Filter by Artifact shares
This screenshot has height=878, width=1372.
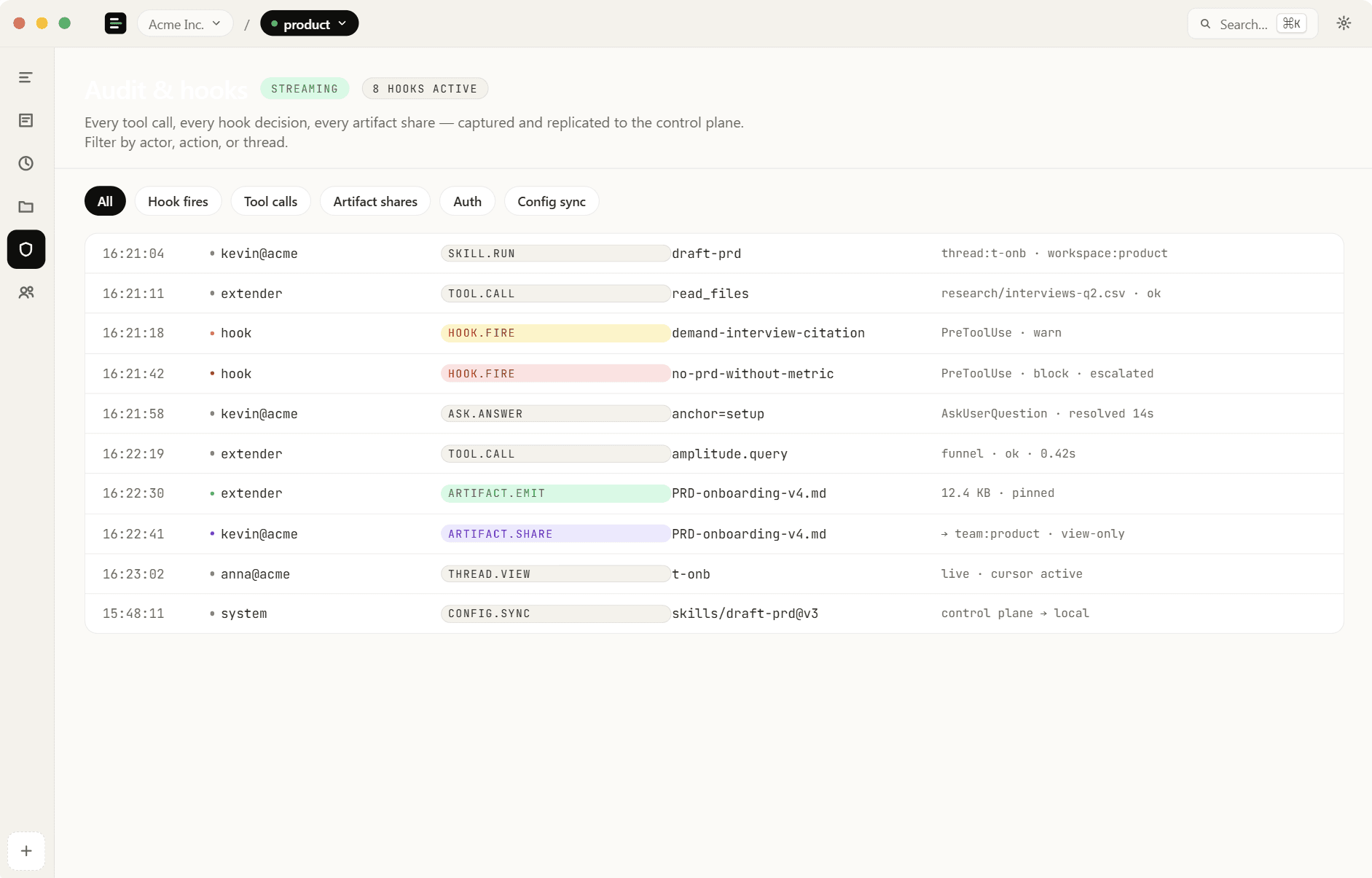(375, 201)
